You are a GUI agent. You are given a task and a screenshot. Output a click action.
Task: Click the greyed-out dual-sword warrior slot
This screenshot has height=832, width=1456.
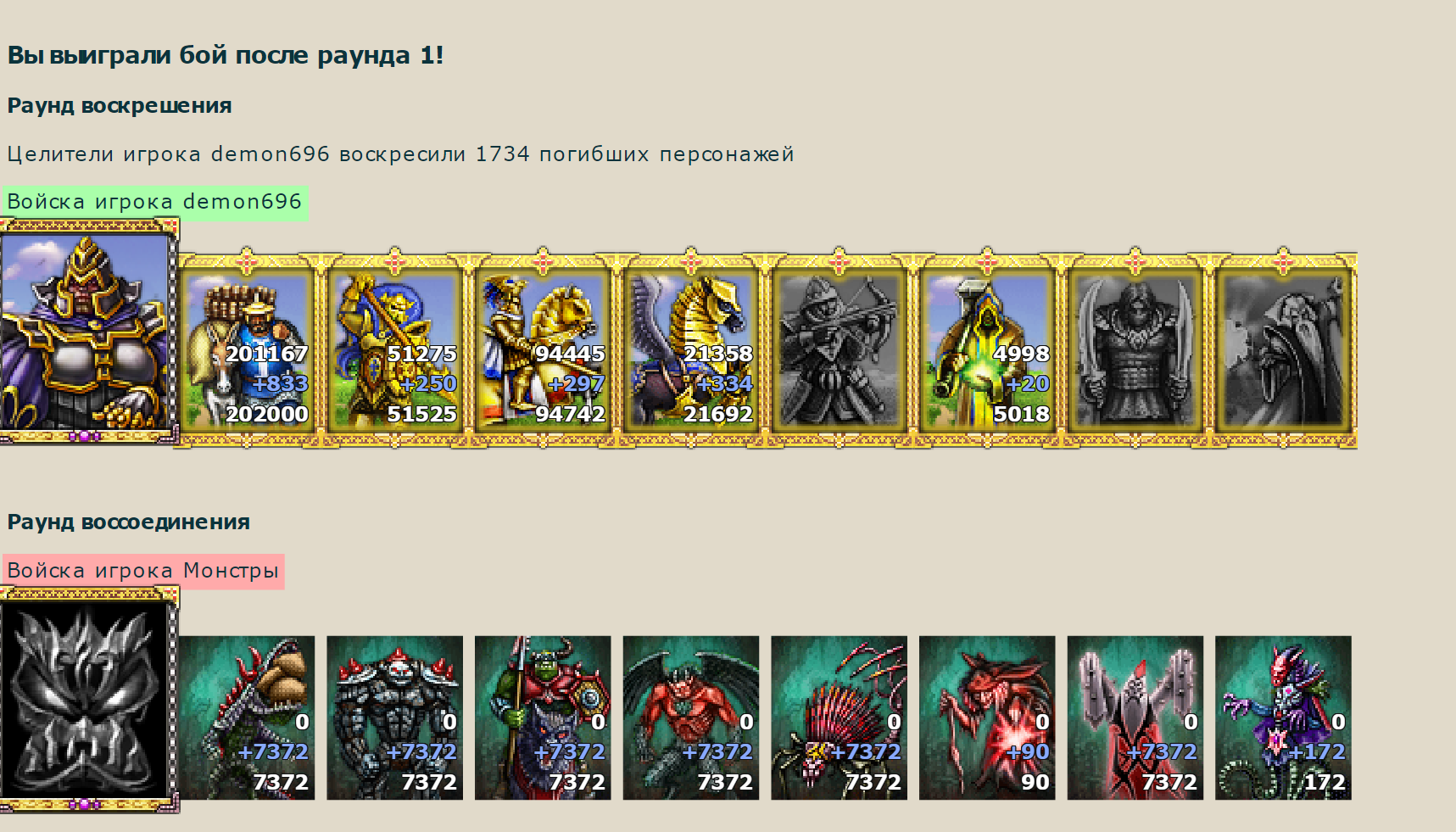pyautogui.click(x=1135, y=349)
